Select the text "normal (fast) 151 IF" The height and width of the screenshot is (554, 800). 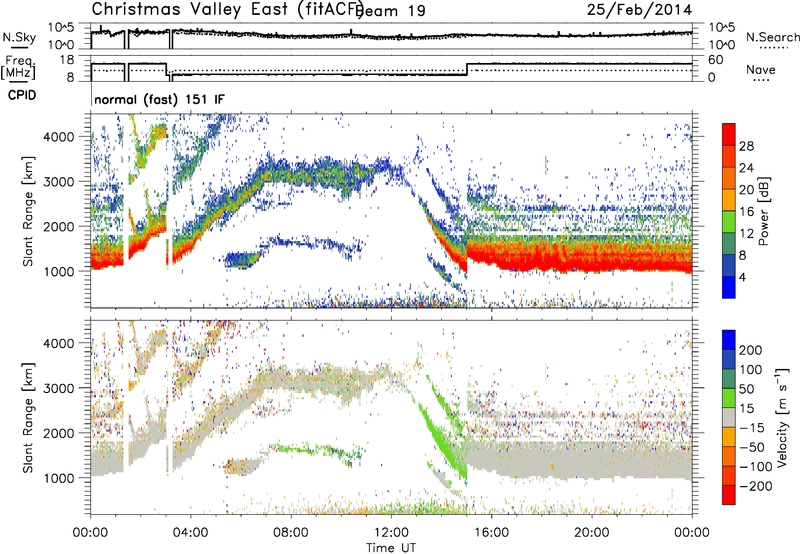pos(159,99)
